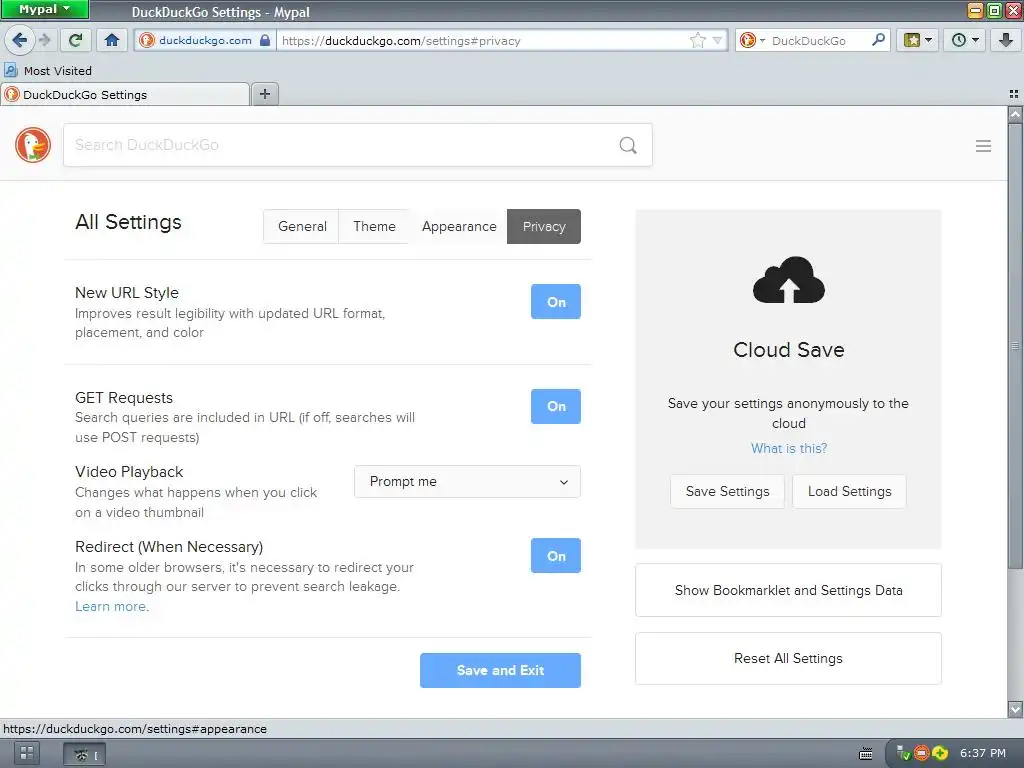Go back with the back arrow button
1024x768 pixels.
pyautogui.click(x=20, y=40)
